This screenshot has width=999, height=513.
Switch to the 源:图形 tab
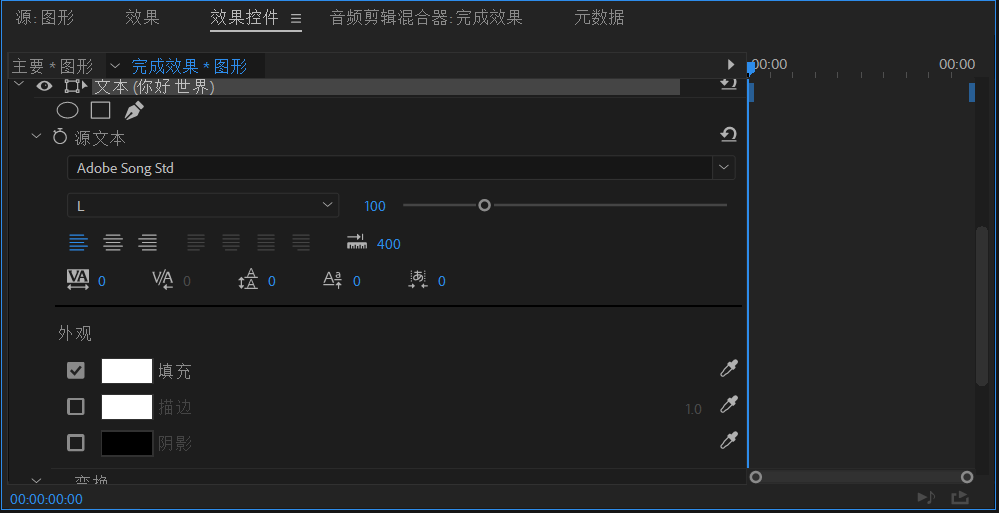pos(45,18)
